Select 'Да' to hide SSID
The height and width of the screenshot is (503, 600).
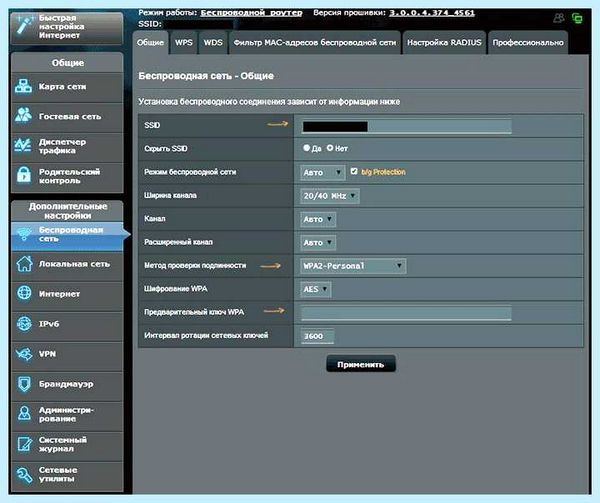pyautogui.click(x=307, y=148)
